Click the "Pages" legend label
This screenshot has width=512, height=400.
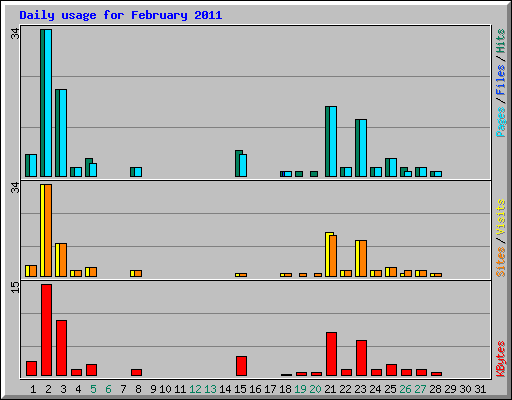(501, 122)
